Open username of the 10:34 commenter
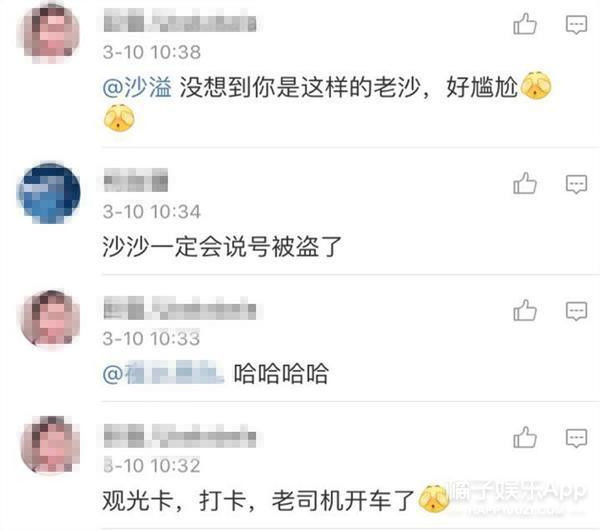Viewport: 600px width, 531px height. pos(136,180)
